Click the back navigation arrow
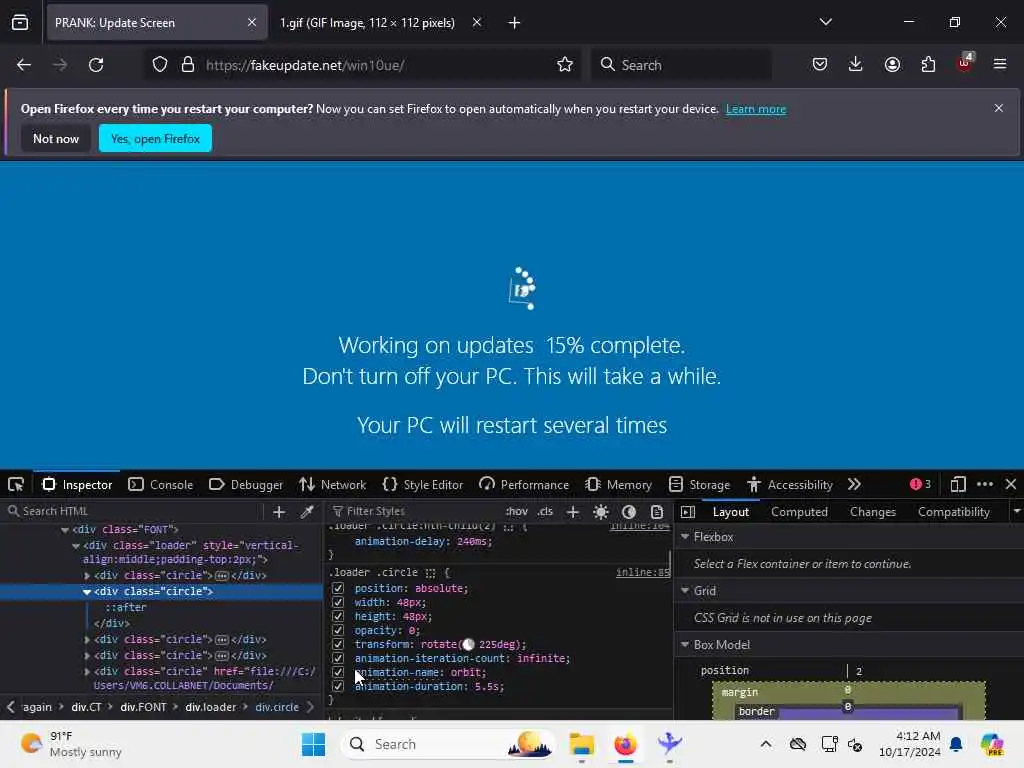 (24, 65)
